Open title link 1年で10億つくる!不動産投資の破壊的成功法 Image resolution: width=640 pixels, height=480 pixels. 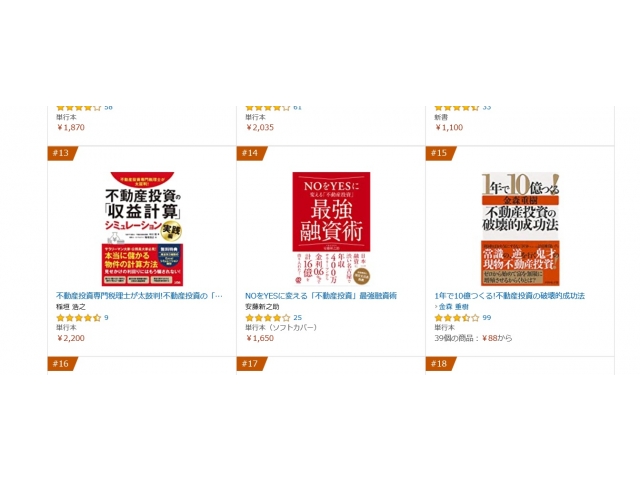[x=509, y=296]
